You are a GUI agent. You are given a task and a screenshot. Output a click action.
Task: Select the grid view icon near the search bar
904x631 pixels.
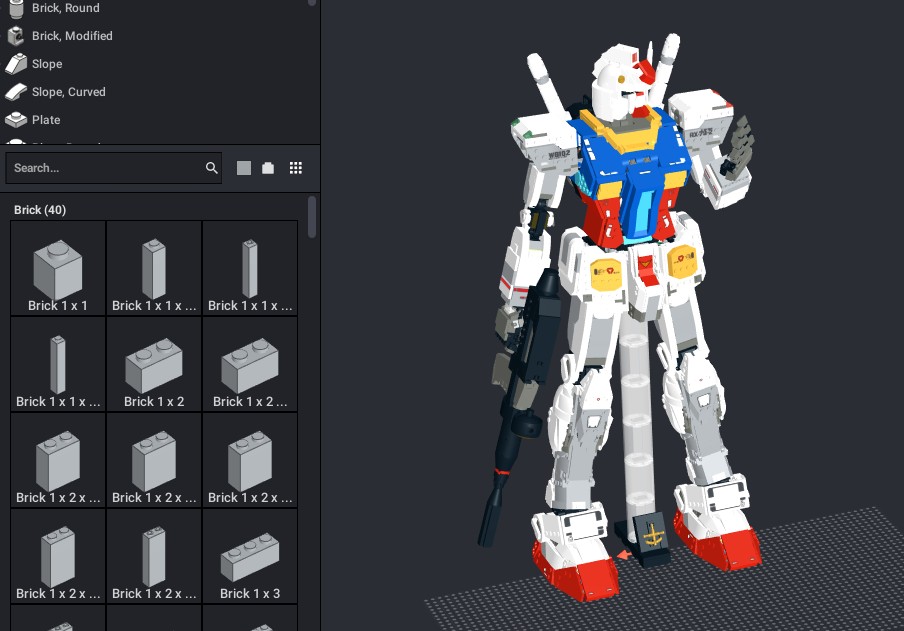[x=296, y=167]
